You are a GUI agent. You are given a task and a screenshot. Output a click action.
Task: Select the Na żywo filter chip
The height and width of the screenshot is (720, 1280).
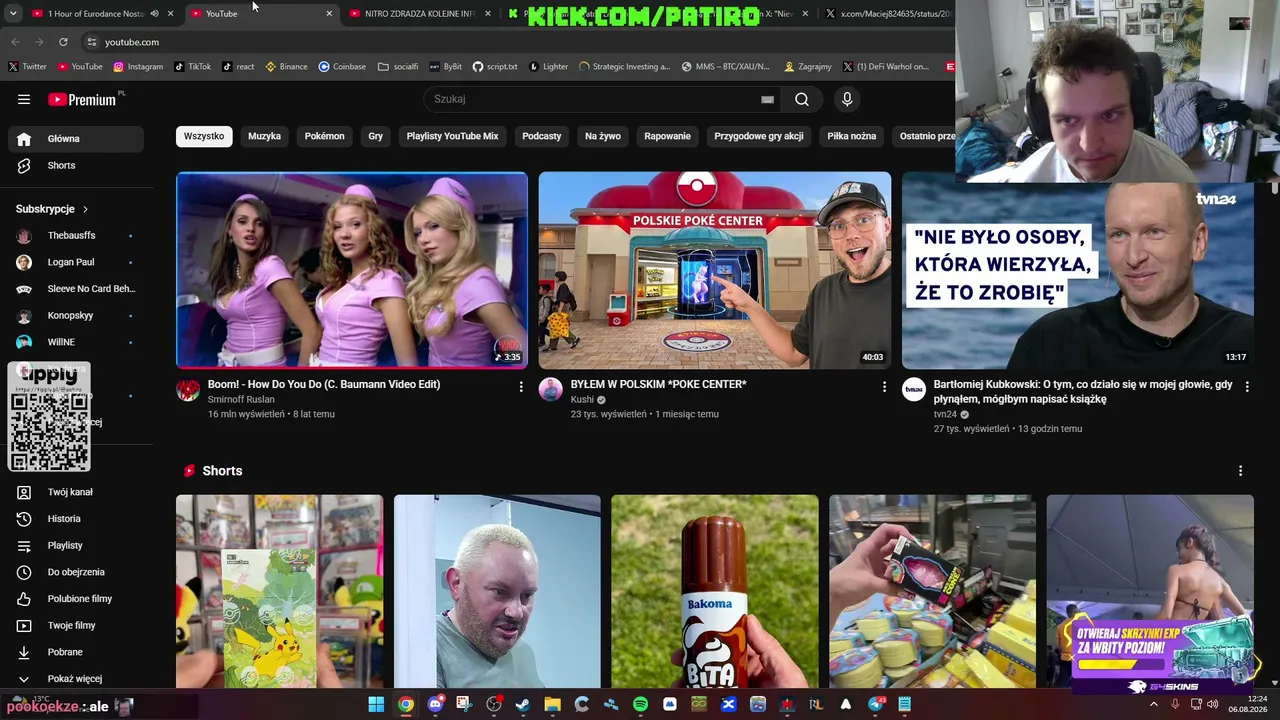[603, 136]
